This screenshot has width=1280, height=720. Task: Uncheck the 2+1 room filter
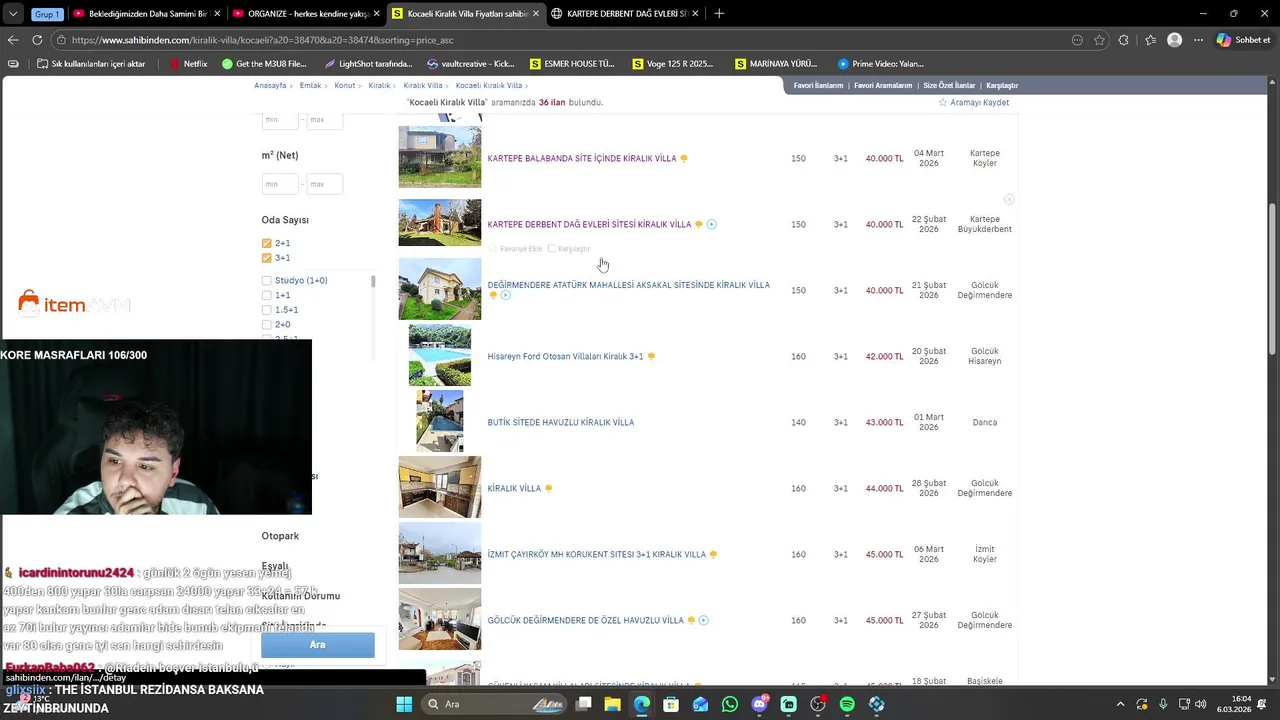point(267,243)
